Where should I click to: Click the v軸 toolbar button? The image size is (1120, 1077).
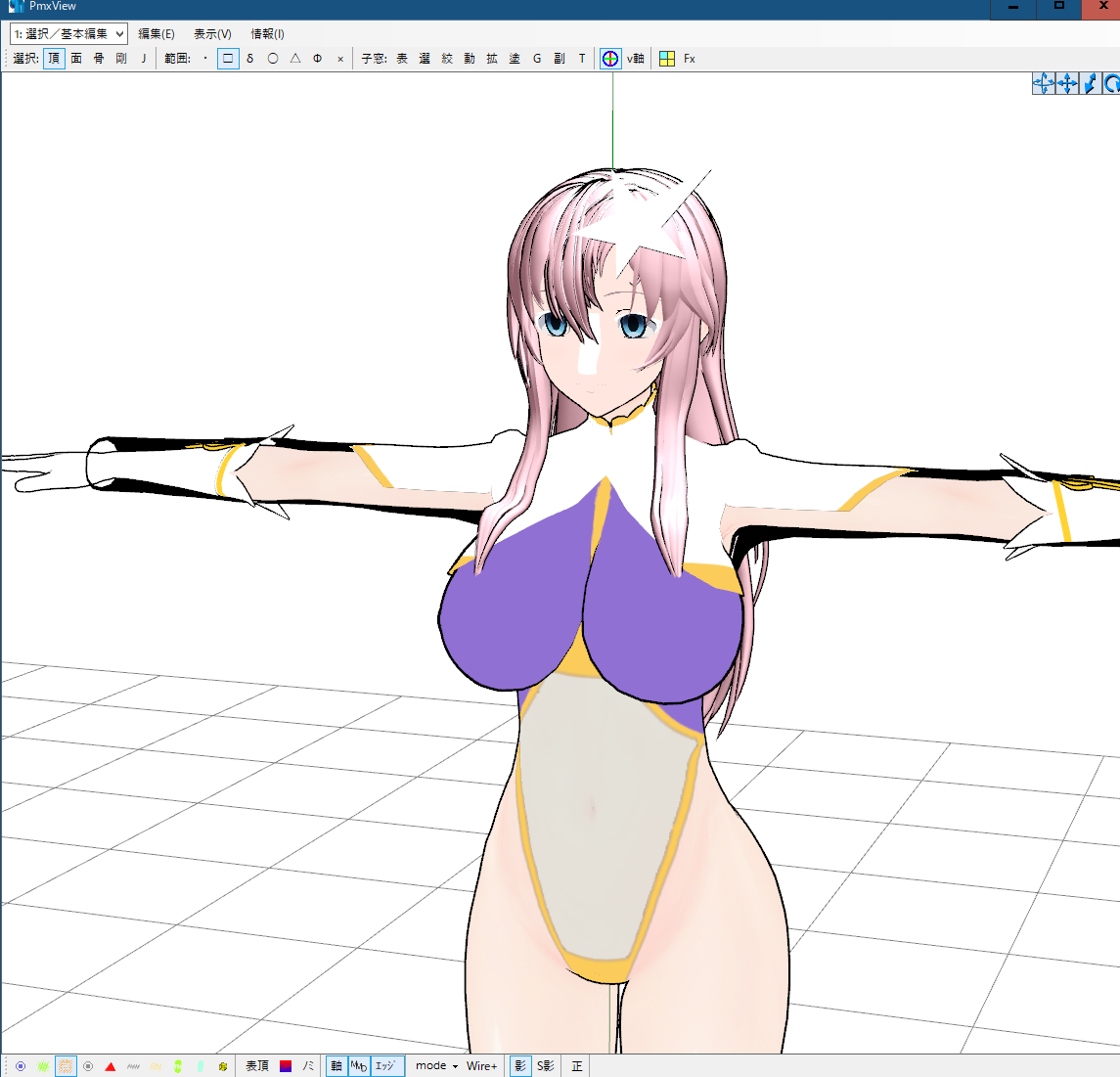[x=636, y=59]
